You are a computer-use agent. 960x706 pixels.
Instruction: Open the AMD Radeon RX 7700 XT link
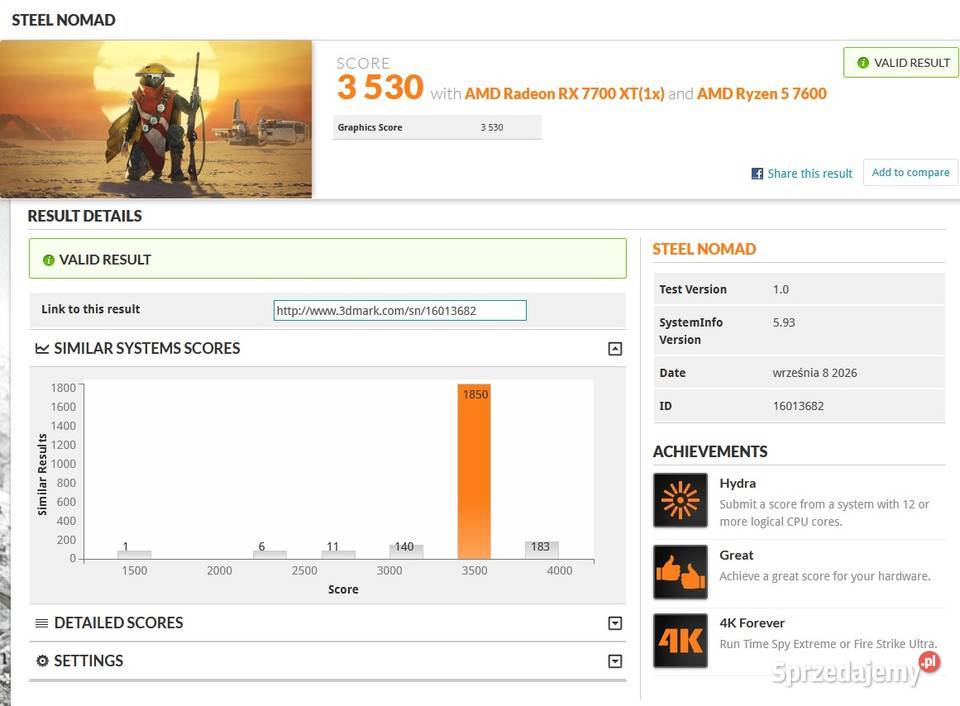coord(564,94)
